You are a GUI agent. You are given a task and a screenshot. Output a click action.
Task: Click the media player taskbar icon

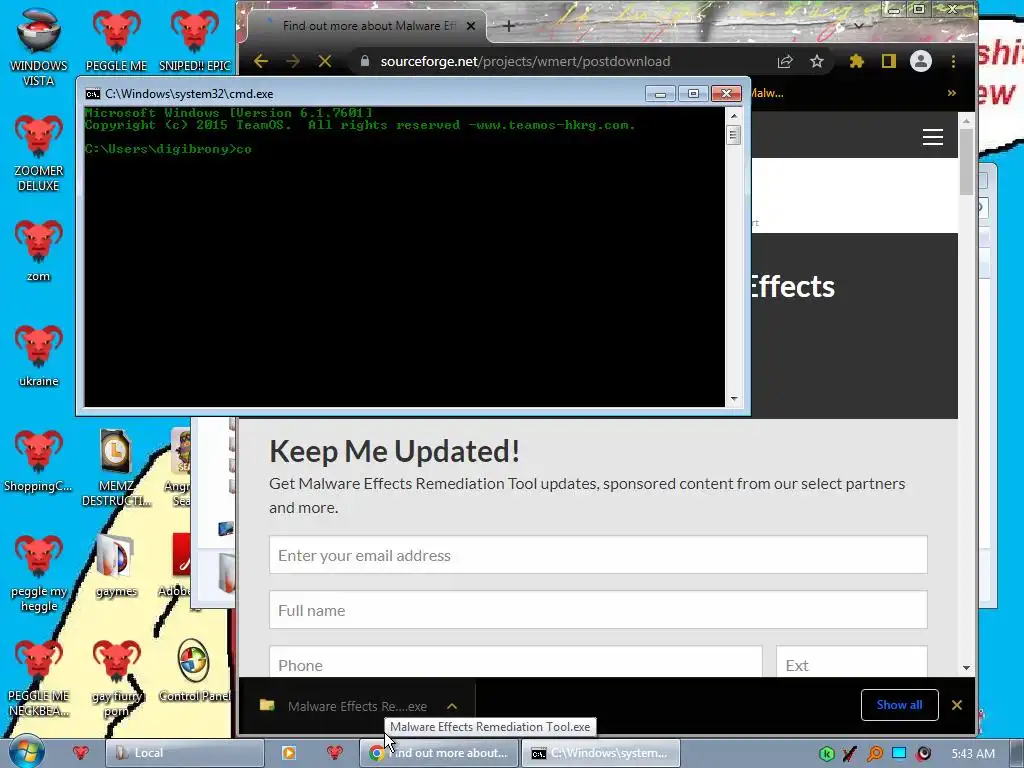click(x=289, y=753)
